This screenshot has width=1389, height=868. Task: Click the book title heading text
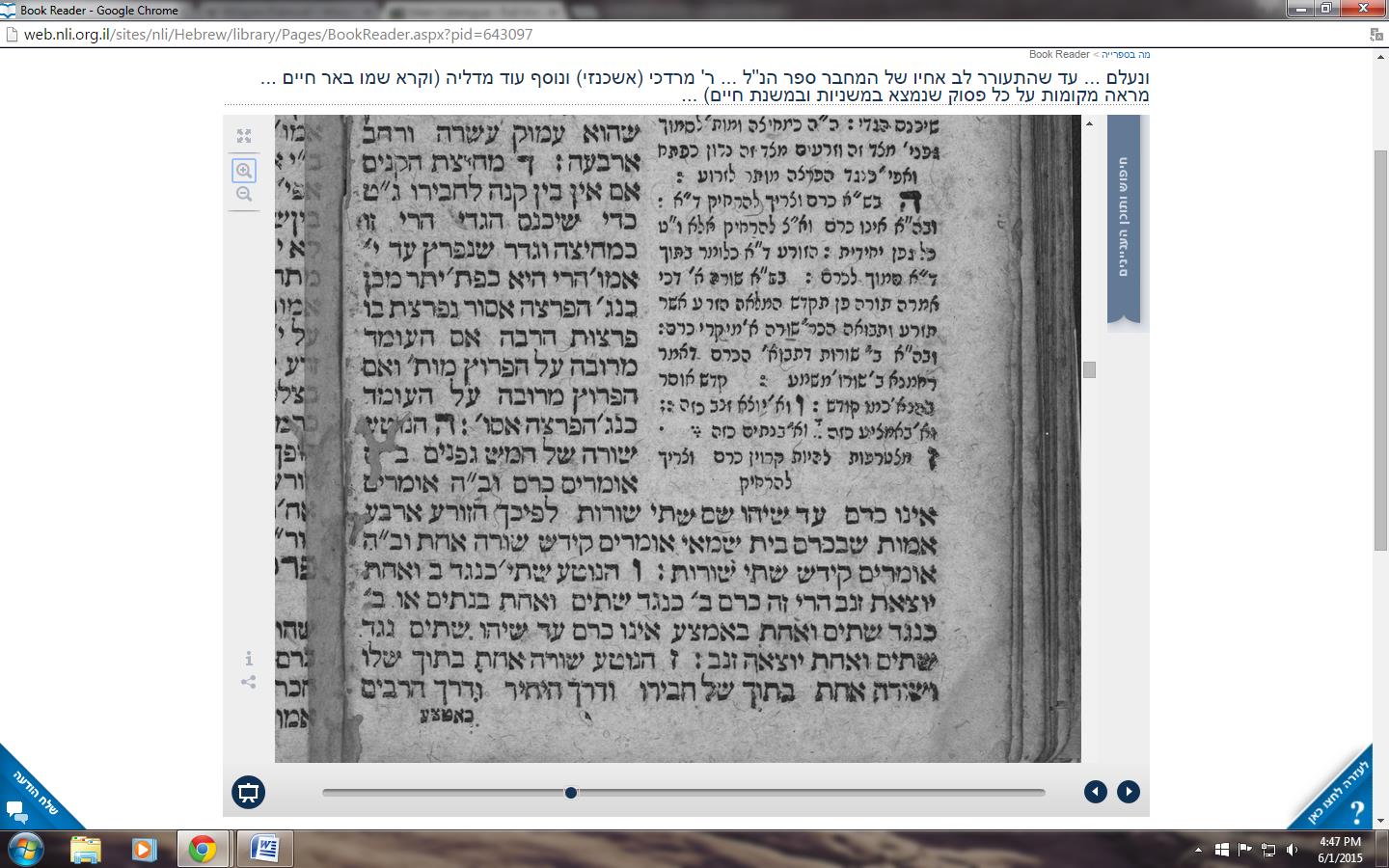(x=704, y=86)
